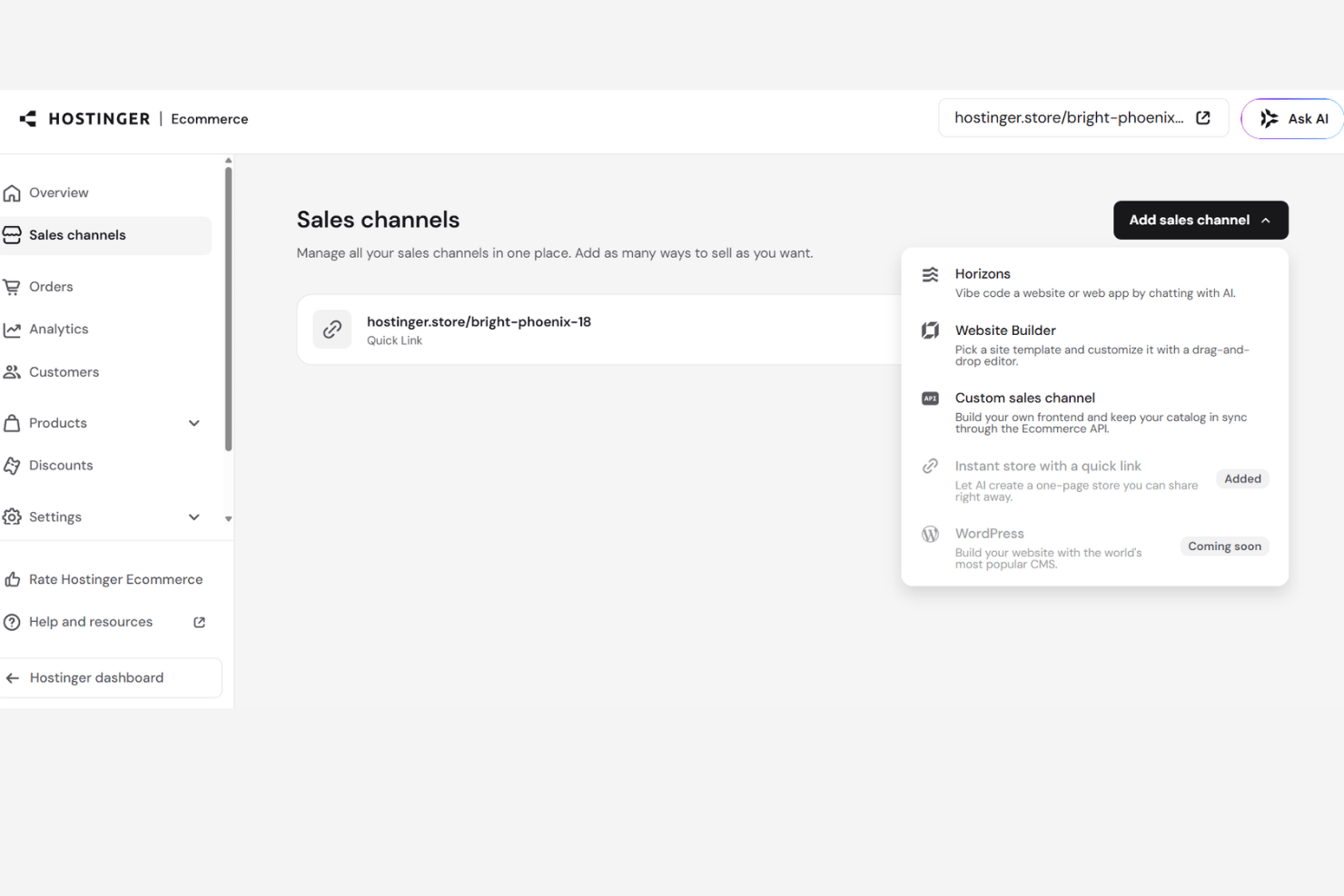Expand the Products submenu chevron
1344x896 pixels.
click(x=194, y=423)
